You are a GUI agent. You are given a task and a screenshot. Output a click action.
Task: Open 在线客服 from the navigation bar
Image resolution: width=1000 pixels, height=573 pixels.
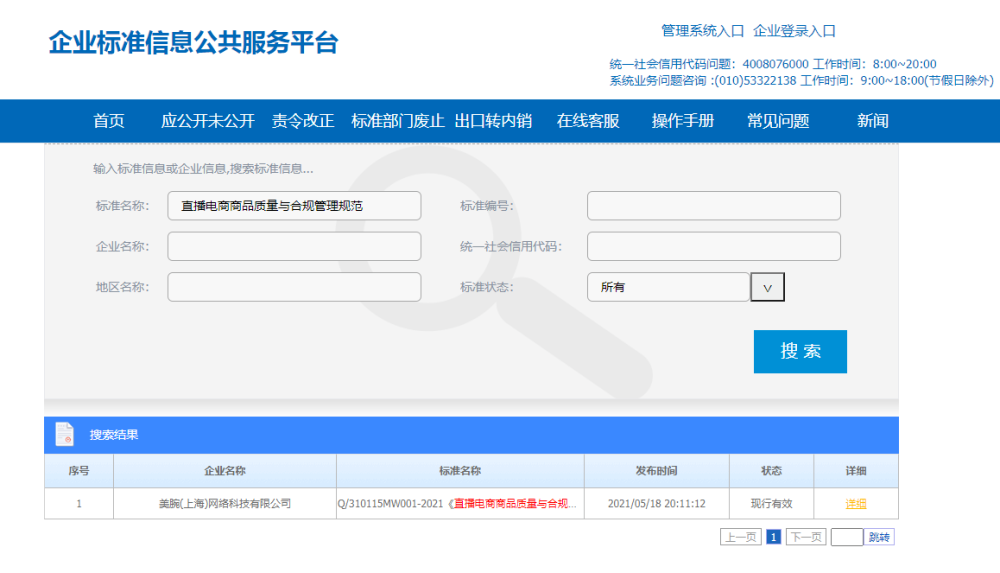[x=588, y=121]
